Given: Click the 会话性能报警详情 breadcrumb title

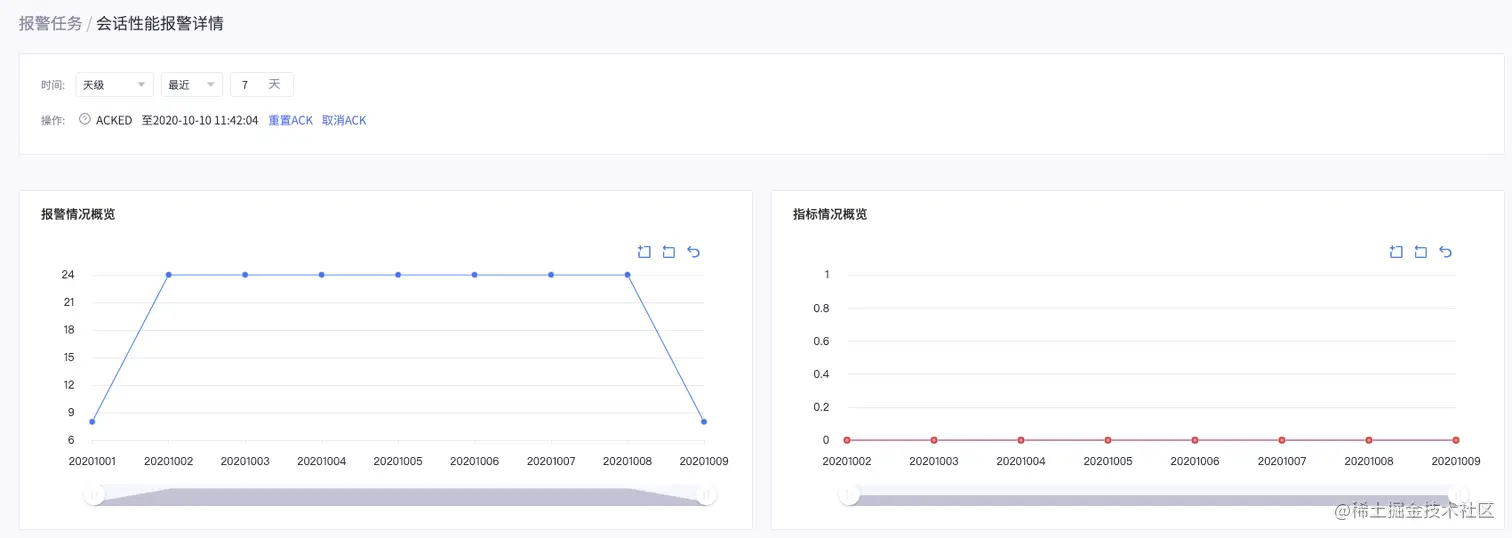Looking at the screenshot, I should 160,23.
